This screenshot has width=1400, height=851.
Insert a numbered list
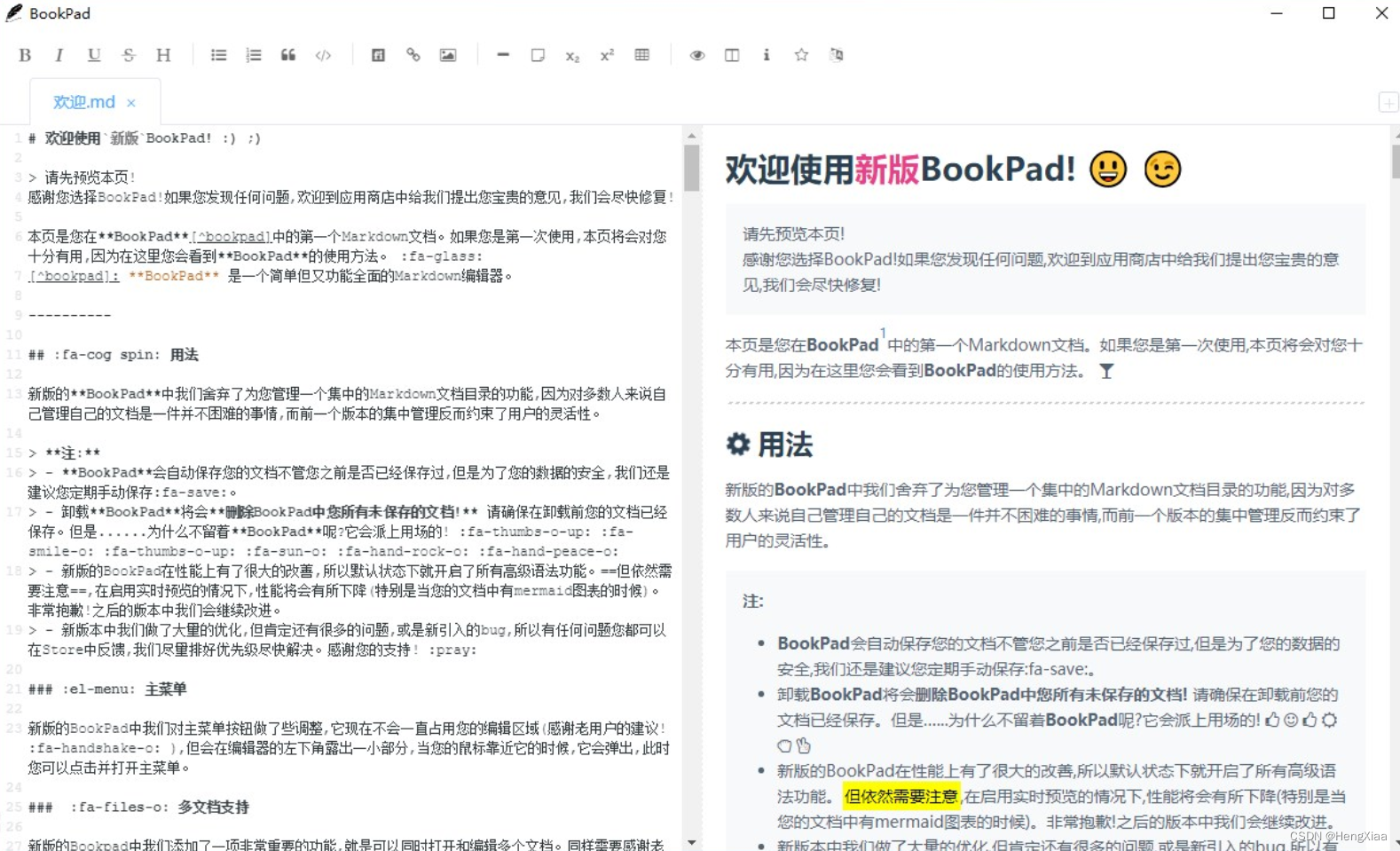pos(254,55)
